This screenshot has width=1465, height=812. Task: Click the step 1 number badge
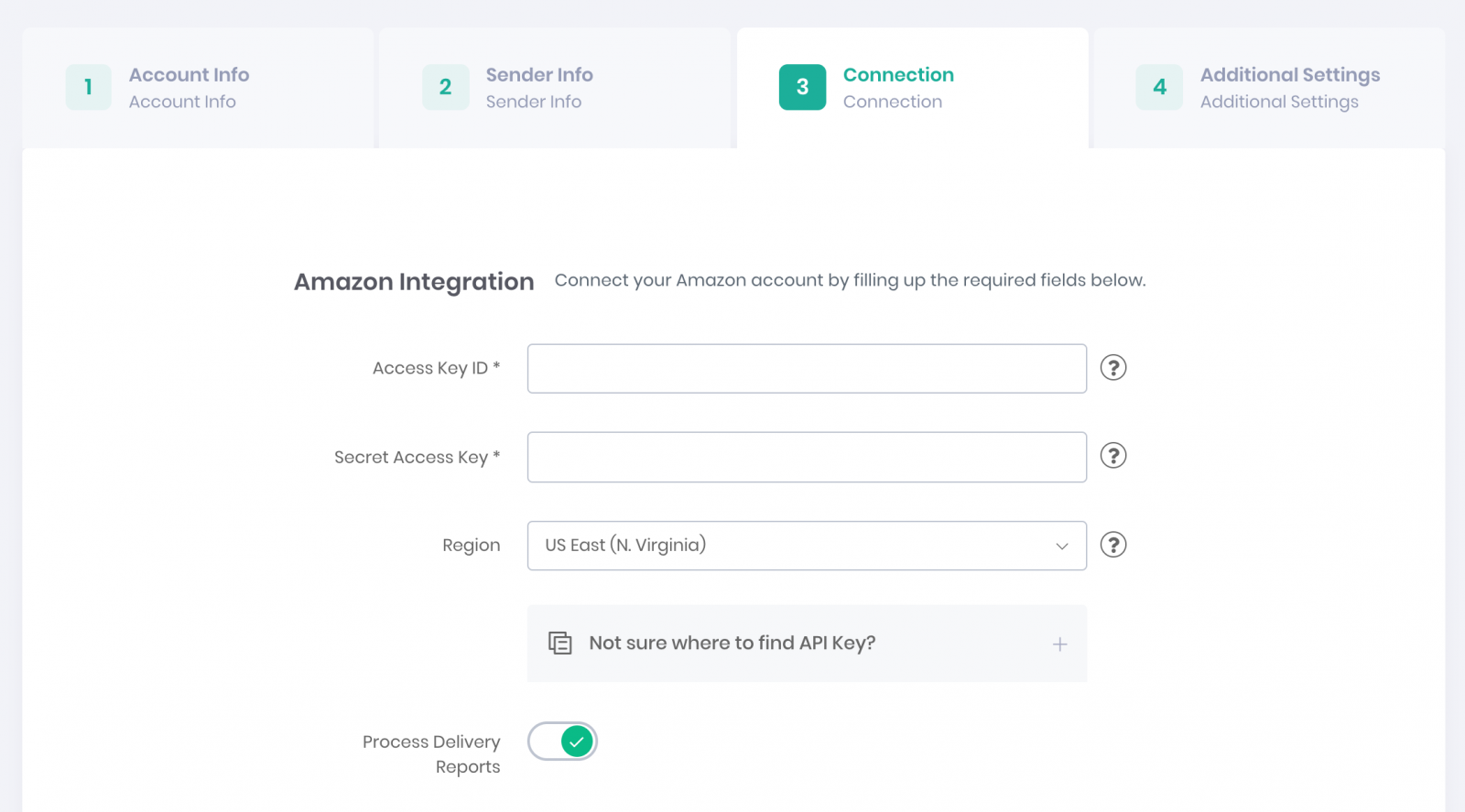[x=88, y=87]
